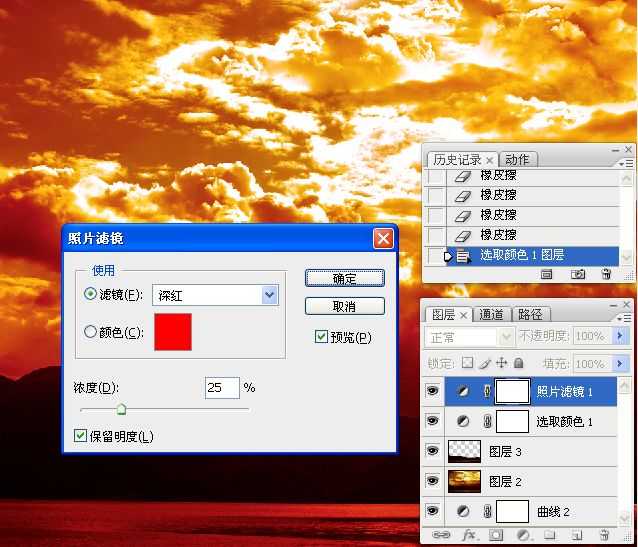
Task: Add layer style fx icon
Action: click(469, 534)
